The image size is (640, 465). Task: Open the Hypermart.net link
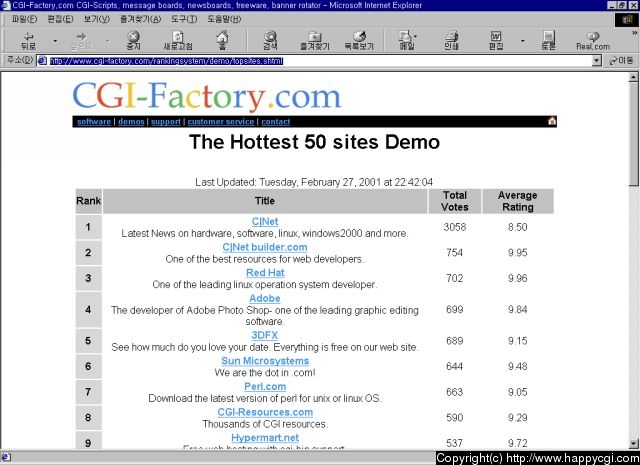coord(265,438)
